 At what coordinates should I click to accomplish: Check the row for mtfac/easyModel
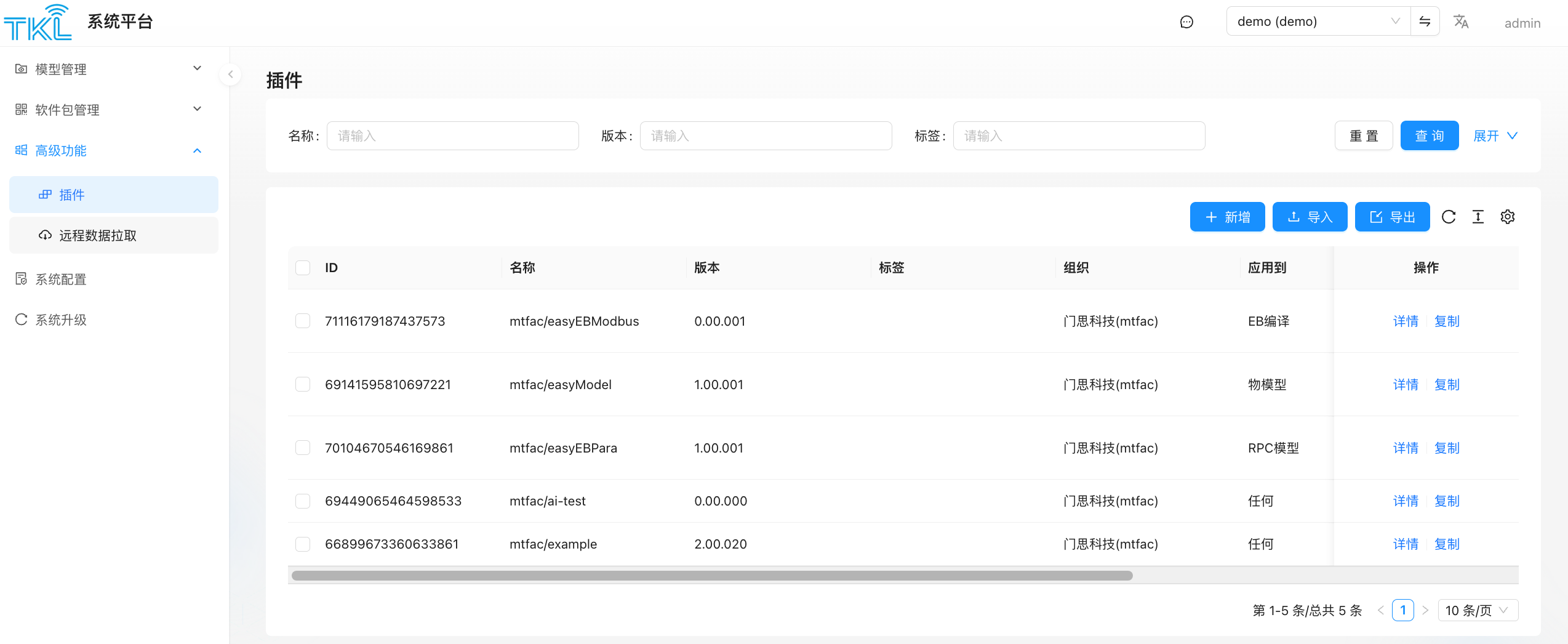303,384
